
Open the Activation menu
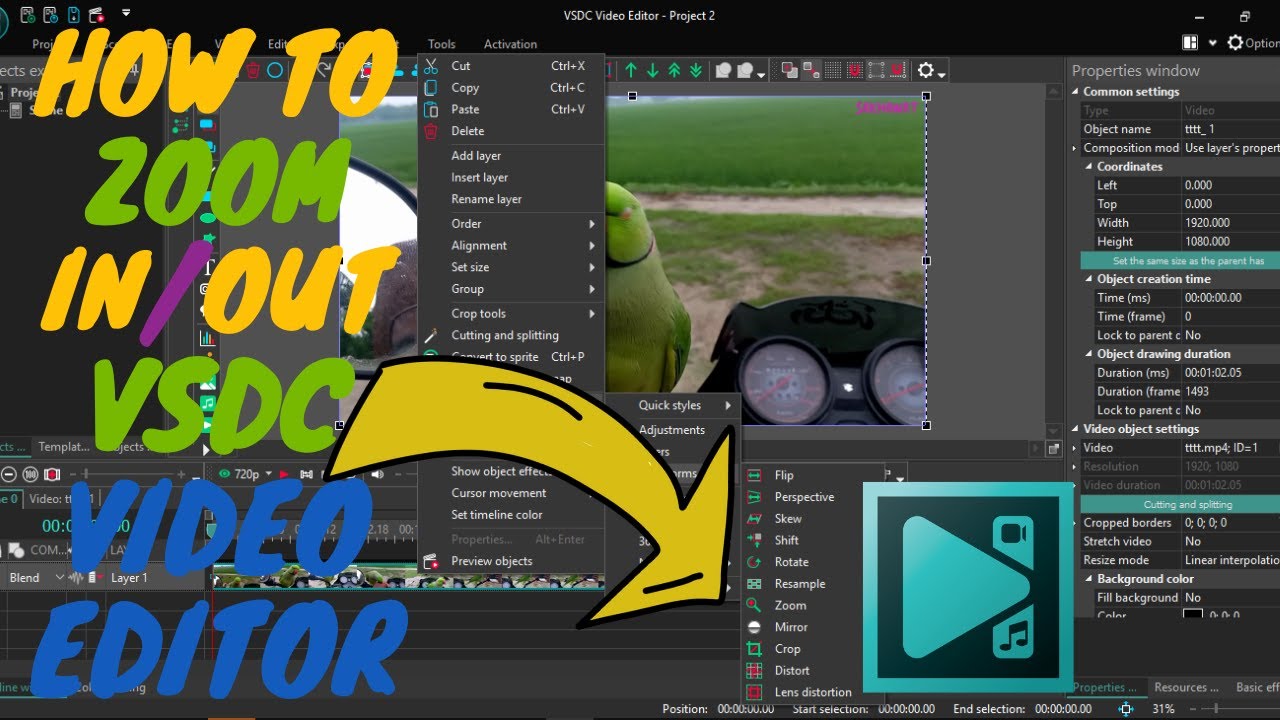click(x=510, y=44)
